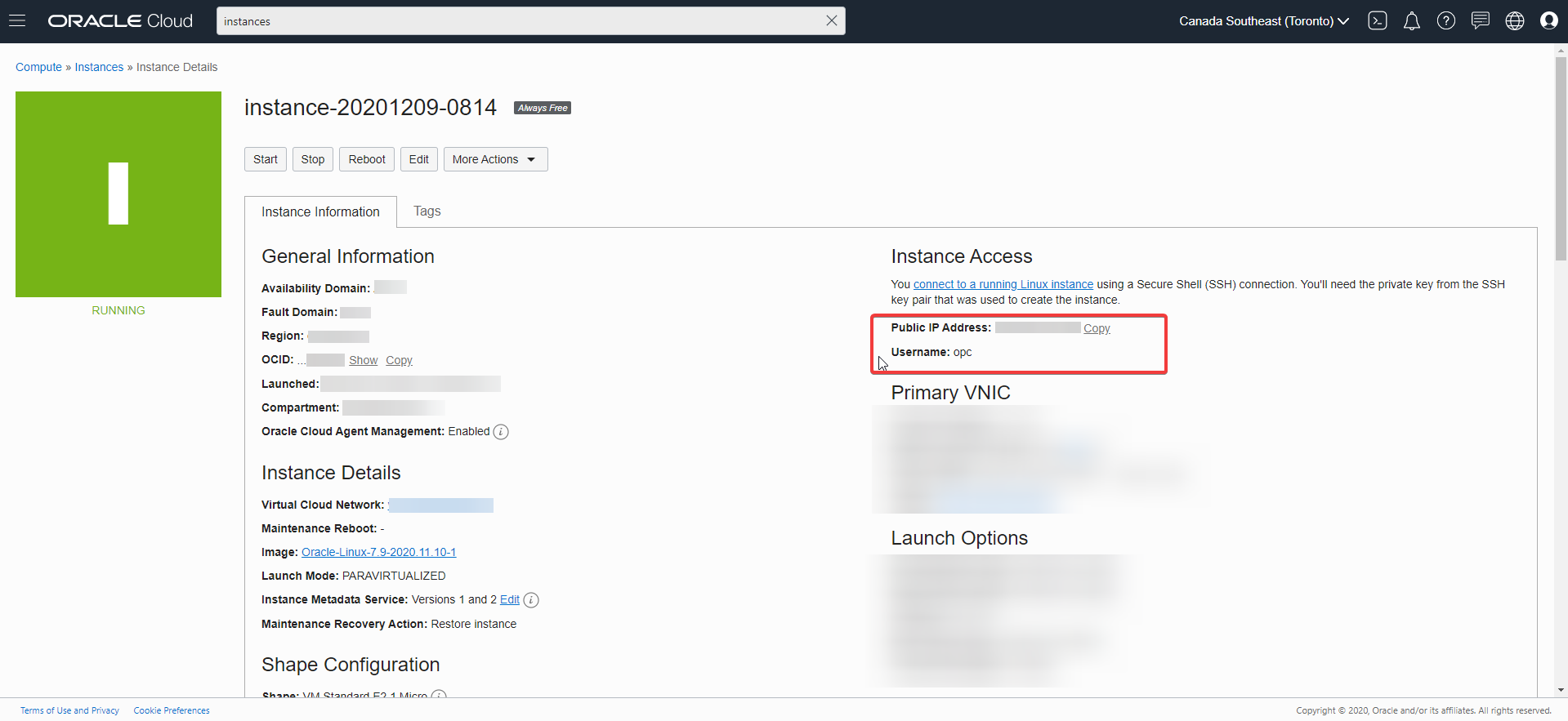Open the Virtual Cloud Network link
Image resolution: width=1568 pixels, height=721 pixels.
click(x=440, y=505)
